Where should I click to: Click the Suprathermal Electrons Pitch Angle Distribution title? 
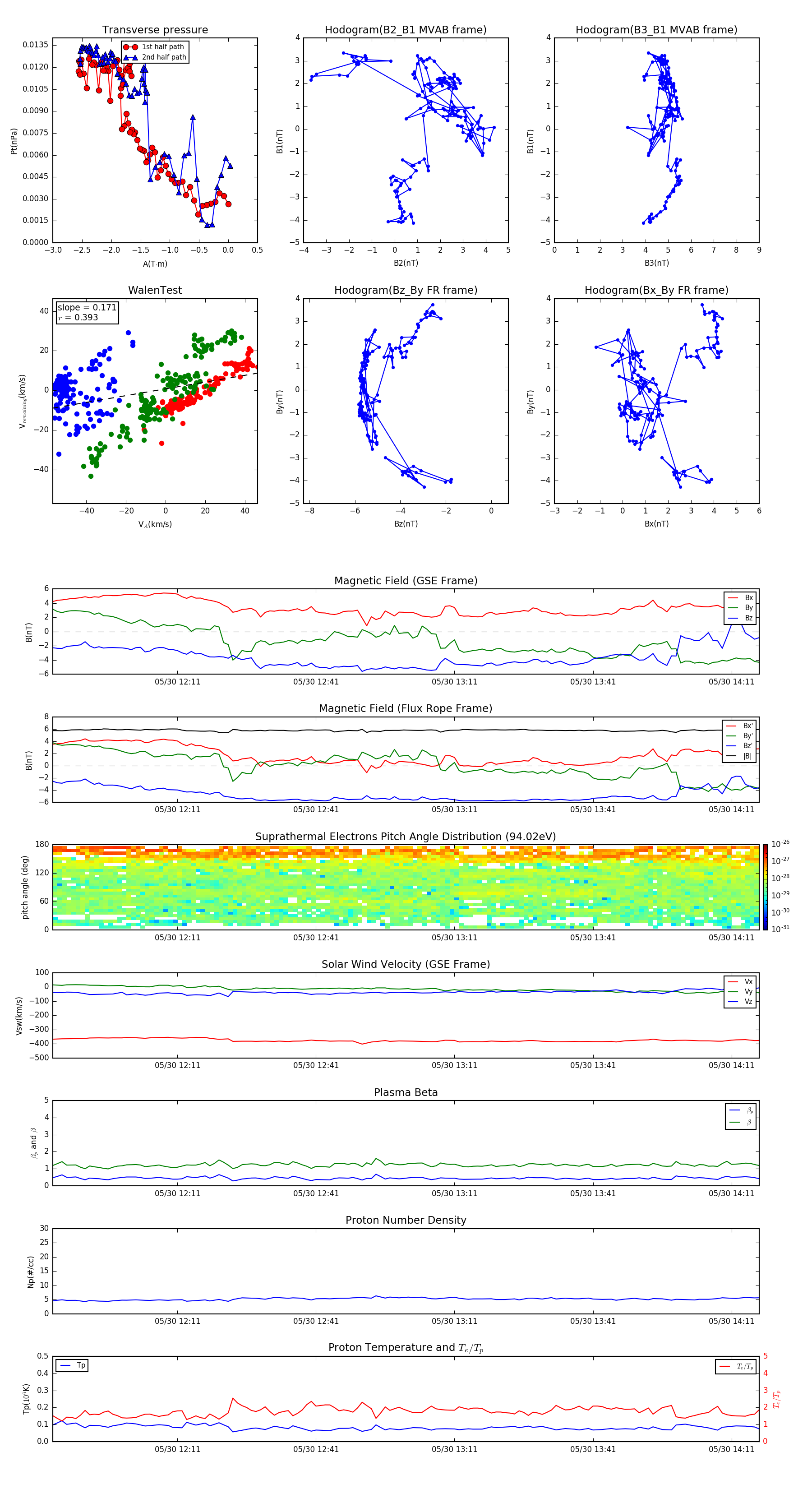[x=406, y=837]
